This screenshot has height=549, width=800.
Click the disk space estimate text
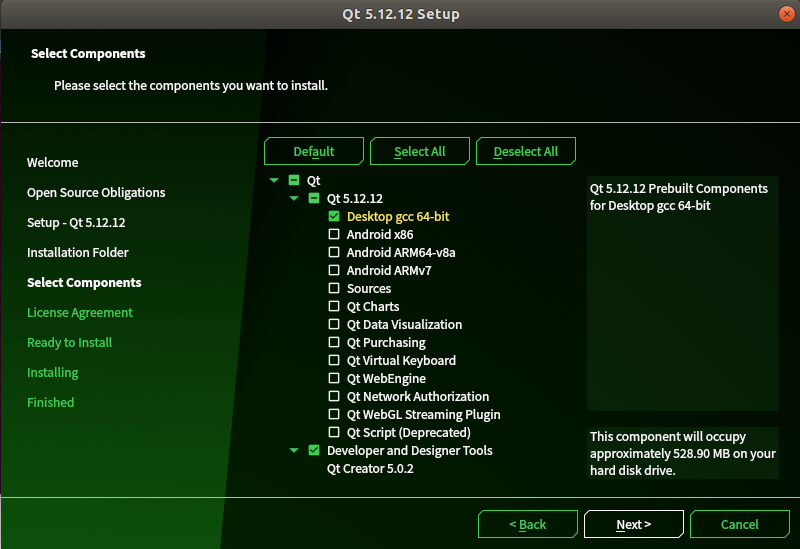coord(683,453)
